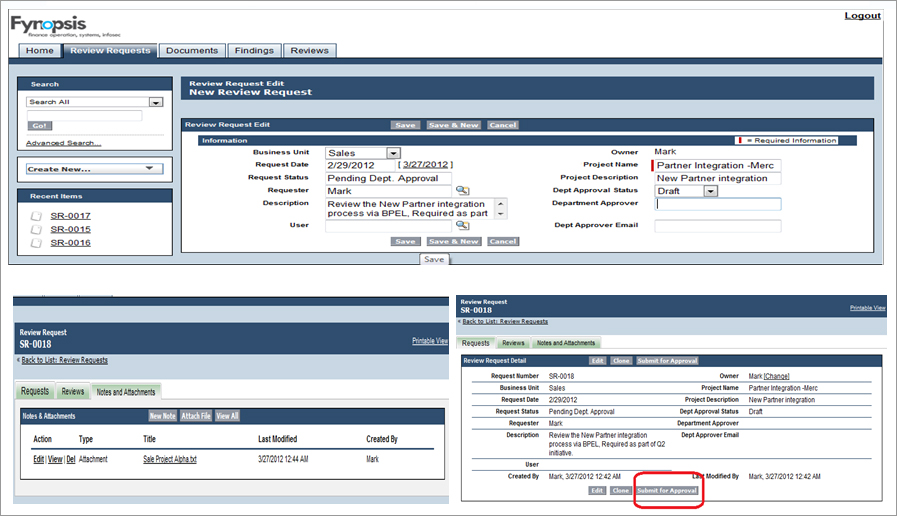This screenshot has width=897, height=516.
Task: Click Edit link for the attachment
Action: pyautogui.click(x=38, y=459)
